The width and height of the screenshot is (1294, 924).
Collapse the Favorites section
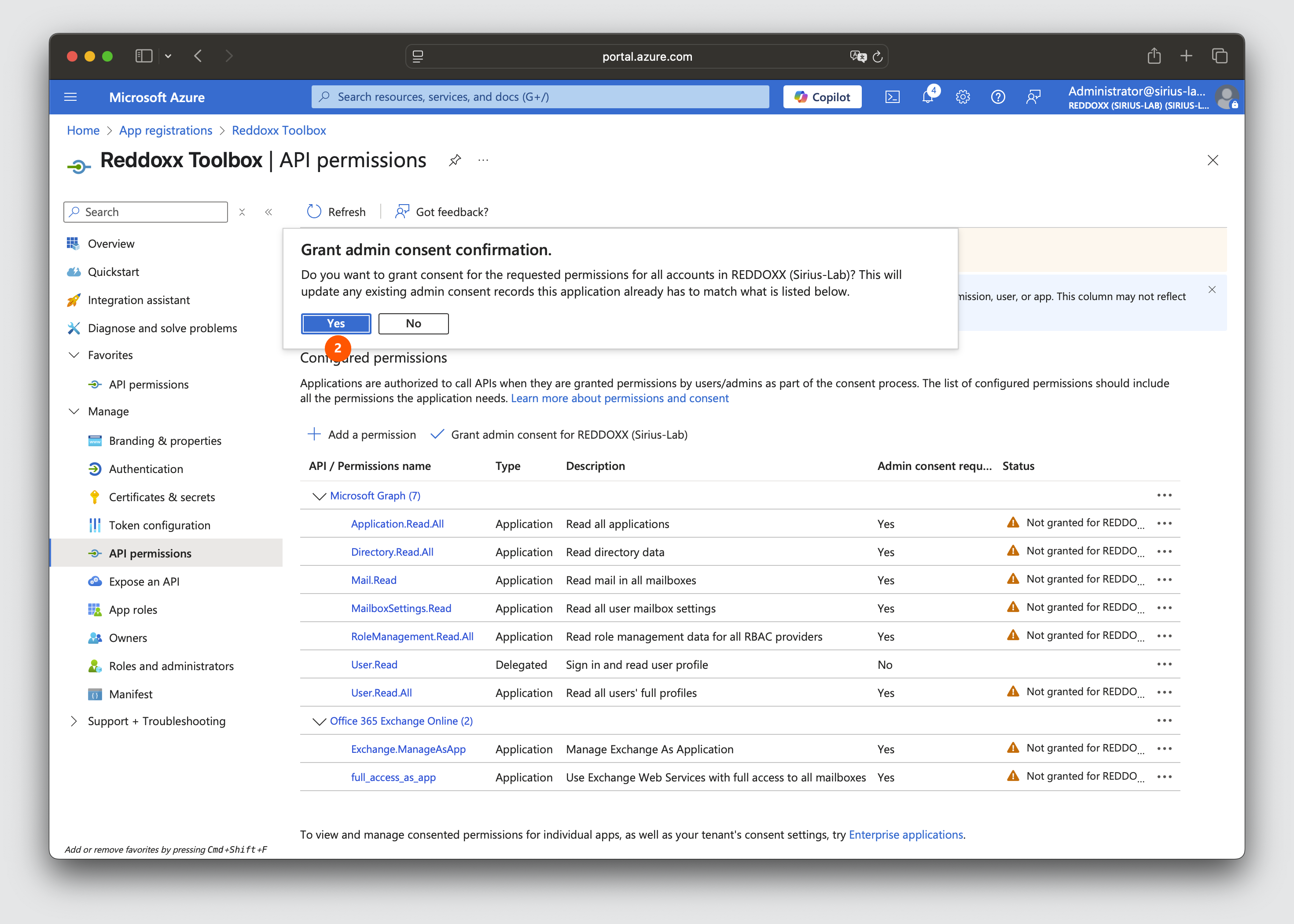pos(74,355)
